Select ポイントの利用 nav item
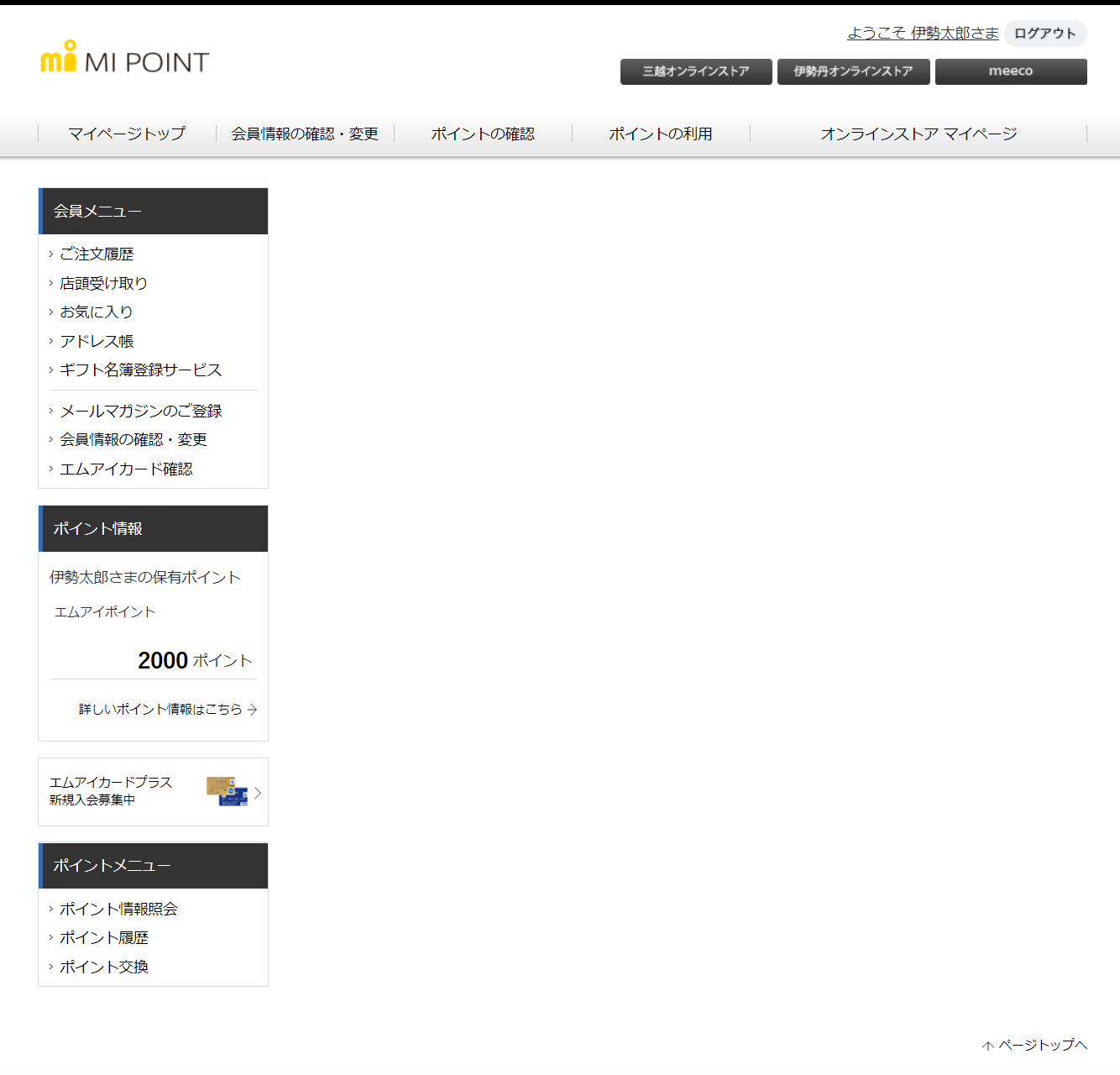Image resolution: width=1120 pixels, height=1075 pixels. 661,134
